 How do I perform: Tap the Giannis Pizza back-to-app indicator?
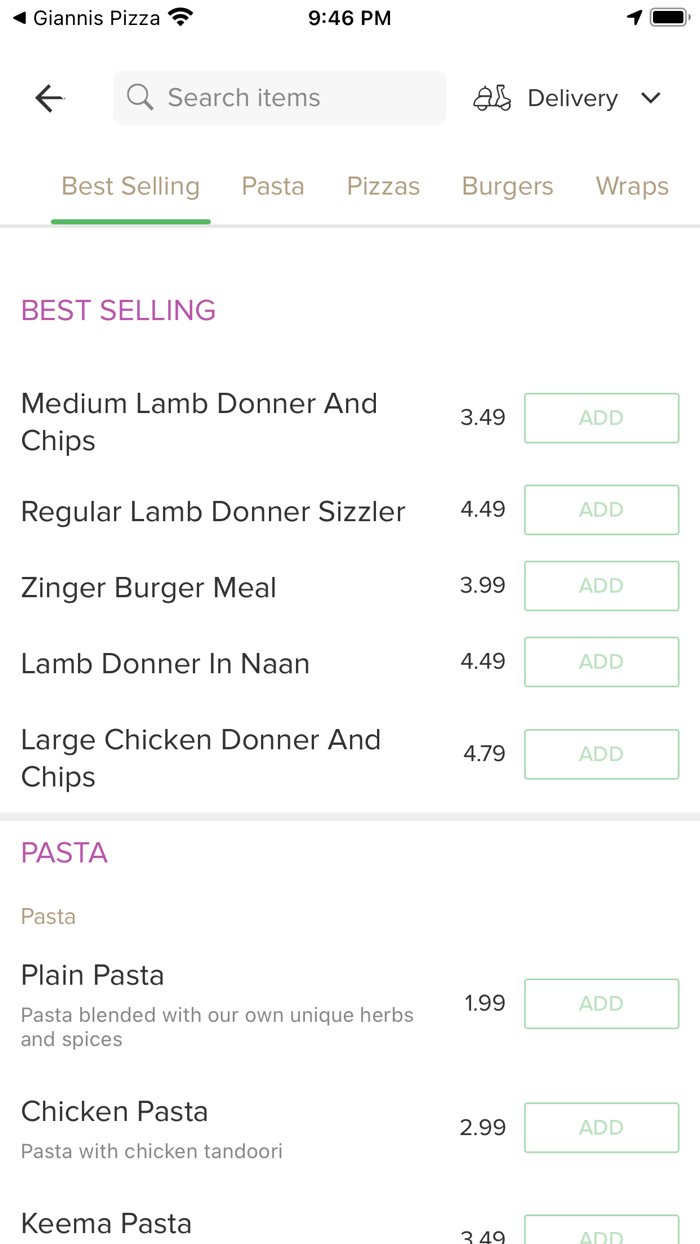(86, 18)
